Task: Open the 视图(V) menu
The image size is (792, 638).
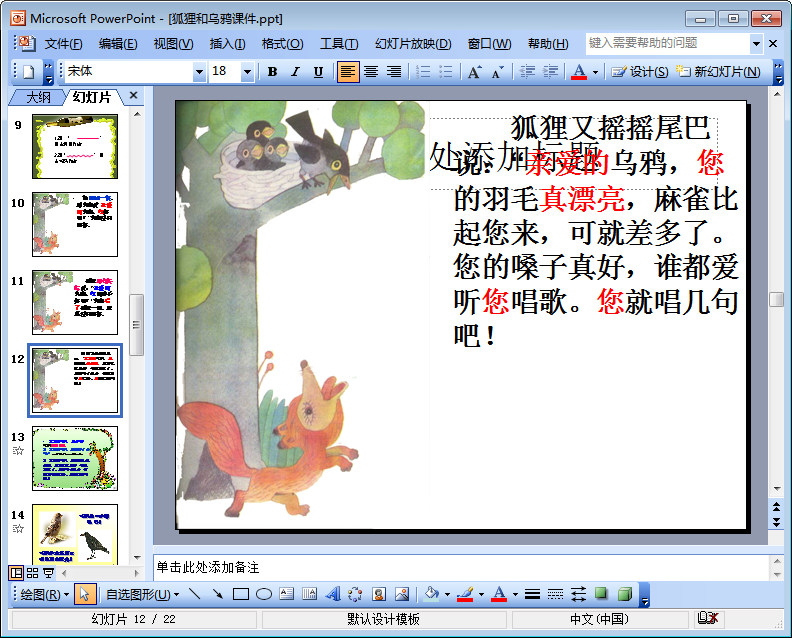Action: (173, 44)
